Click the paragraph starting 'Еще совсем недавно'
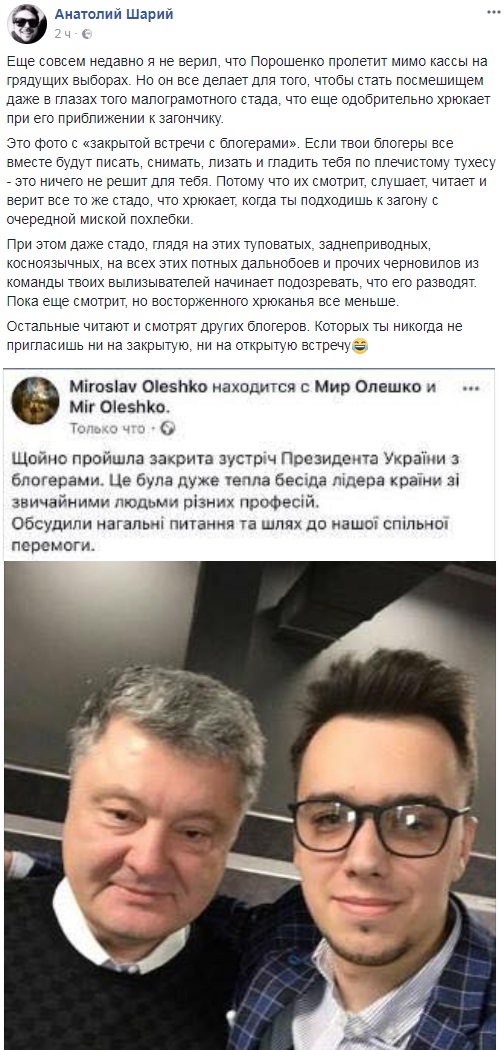This screenshot has width=504, height=1050. click(x=248, y=88)
